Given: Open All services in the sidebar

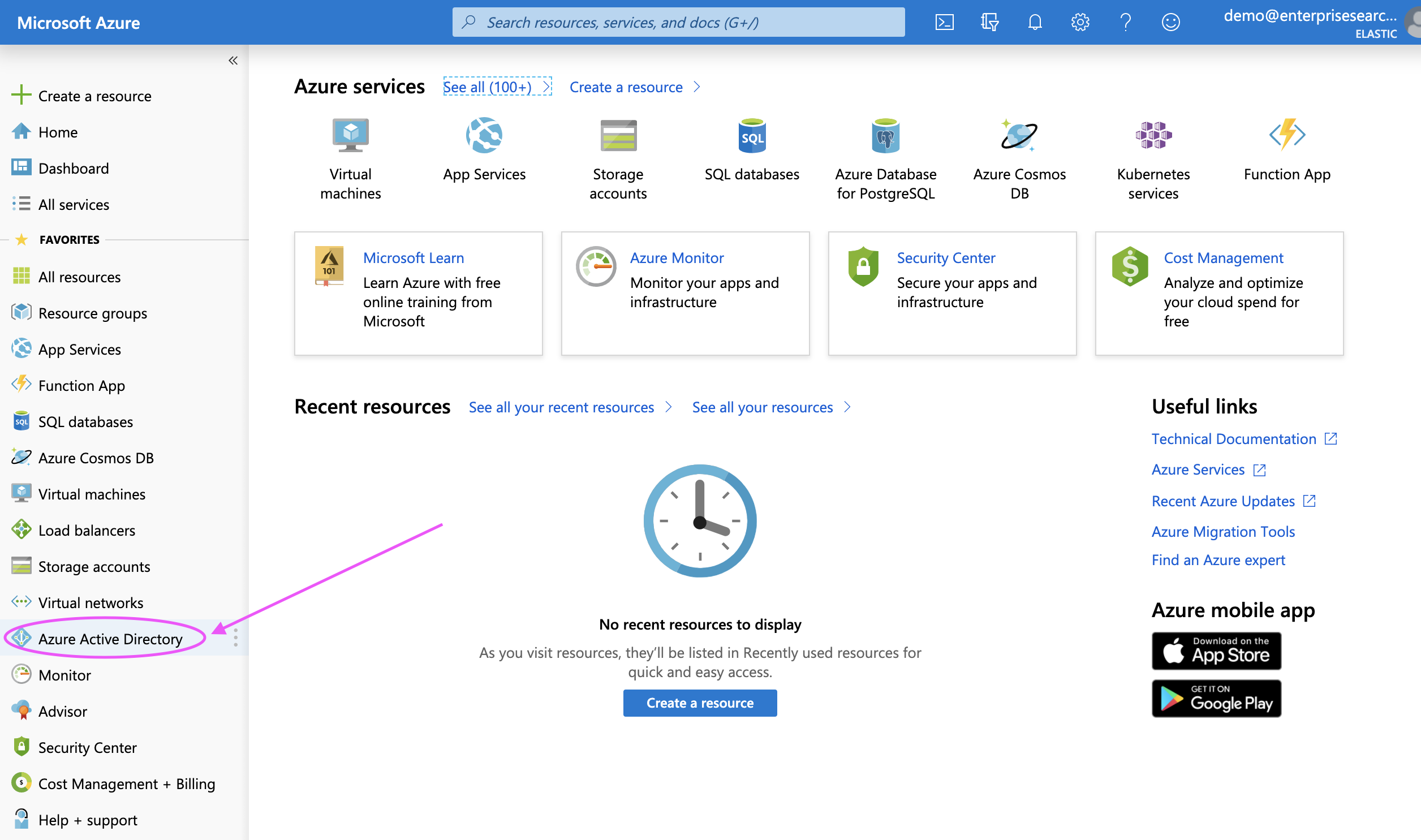Looking at the screenshot, I should 74,204.
